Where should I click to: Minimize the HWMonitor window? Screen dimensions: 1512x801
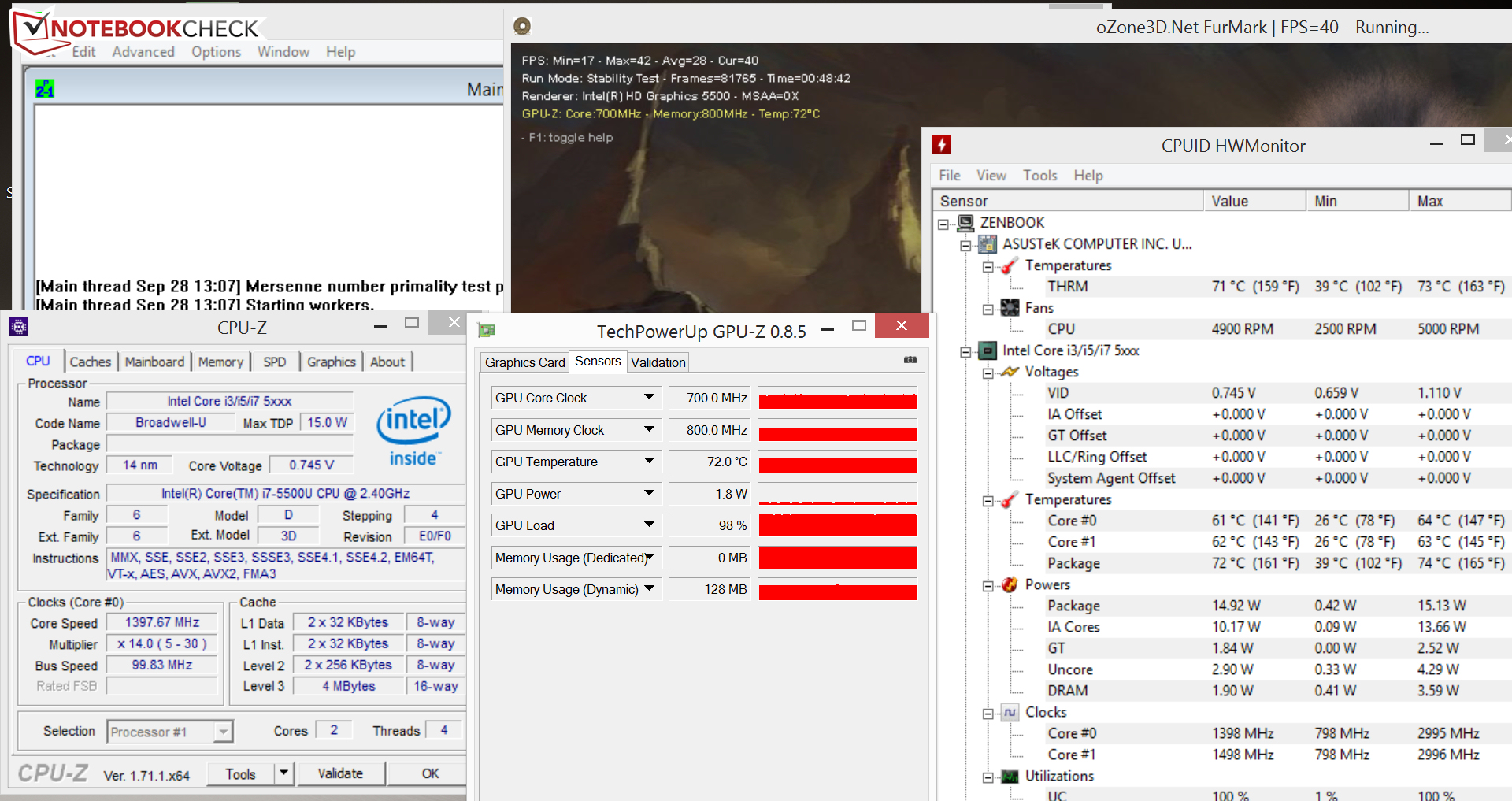click(x=1436, y=143)
